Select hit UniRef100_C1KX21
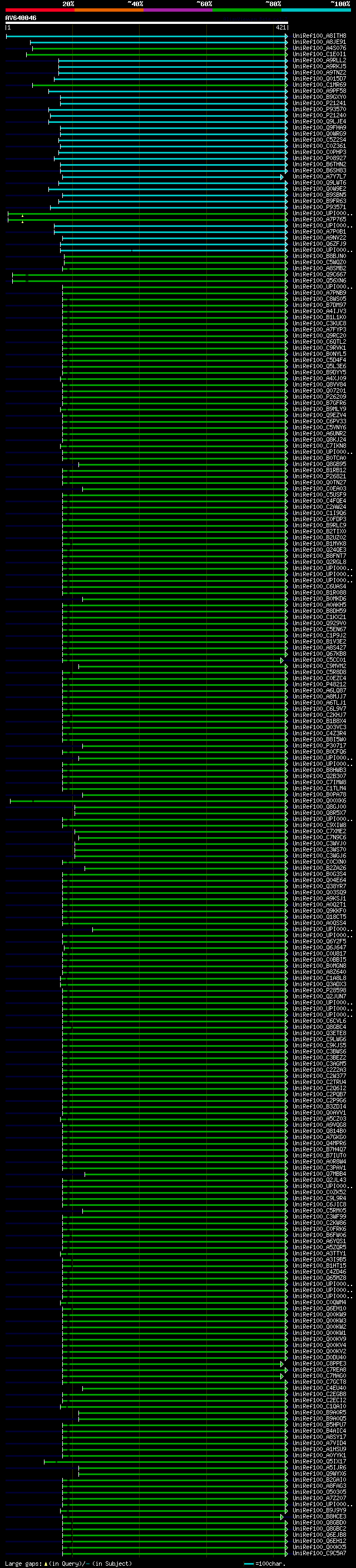This screenshot has width=356, height=1568. pos(319,617)
